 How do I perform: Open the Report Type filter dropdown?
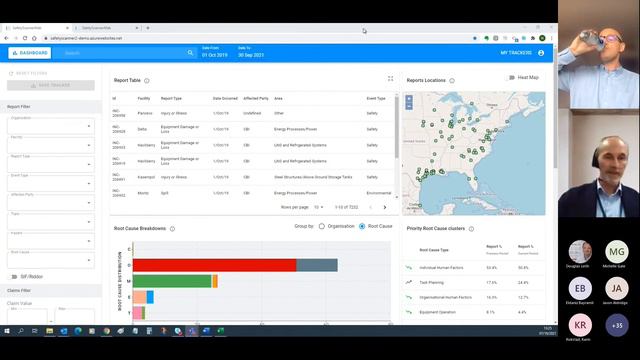(51, 164)
